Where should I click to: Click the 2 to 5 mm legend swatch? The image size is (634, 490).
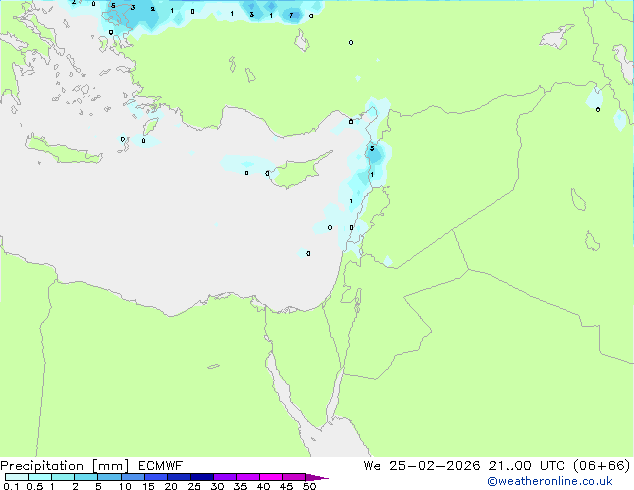coord(86,477)
